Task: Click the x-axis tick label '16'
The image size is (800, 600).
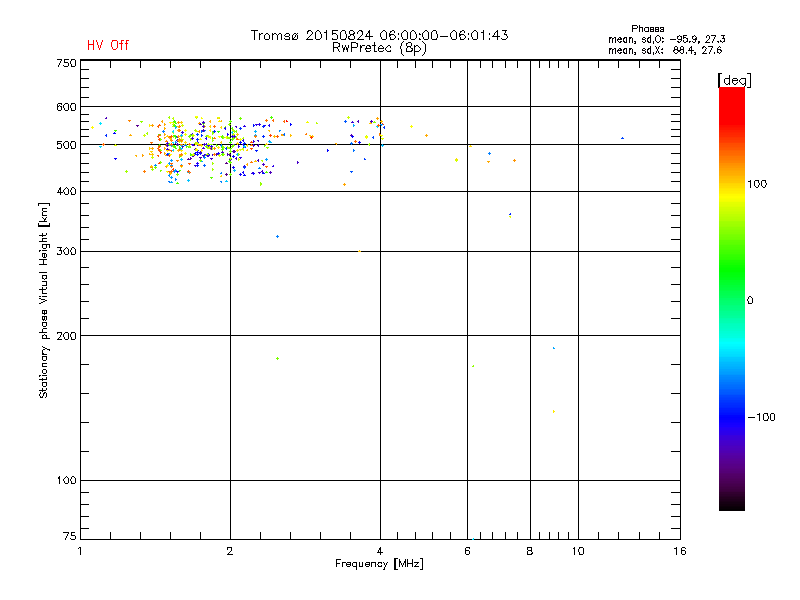Action: click(x=680, y=551)
